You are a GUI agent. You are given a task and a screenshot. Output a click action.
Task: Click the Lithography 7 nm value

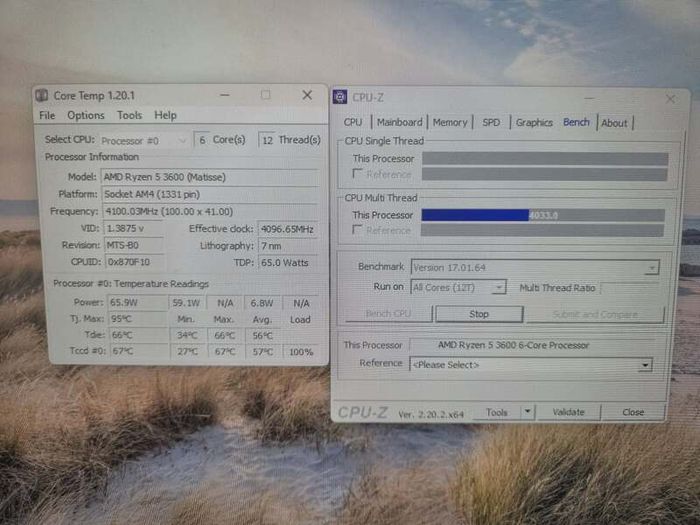click(x=288, y=246)
